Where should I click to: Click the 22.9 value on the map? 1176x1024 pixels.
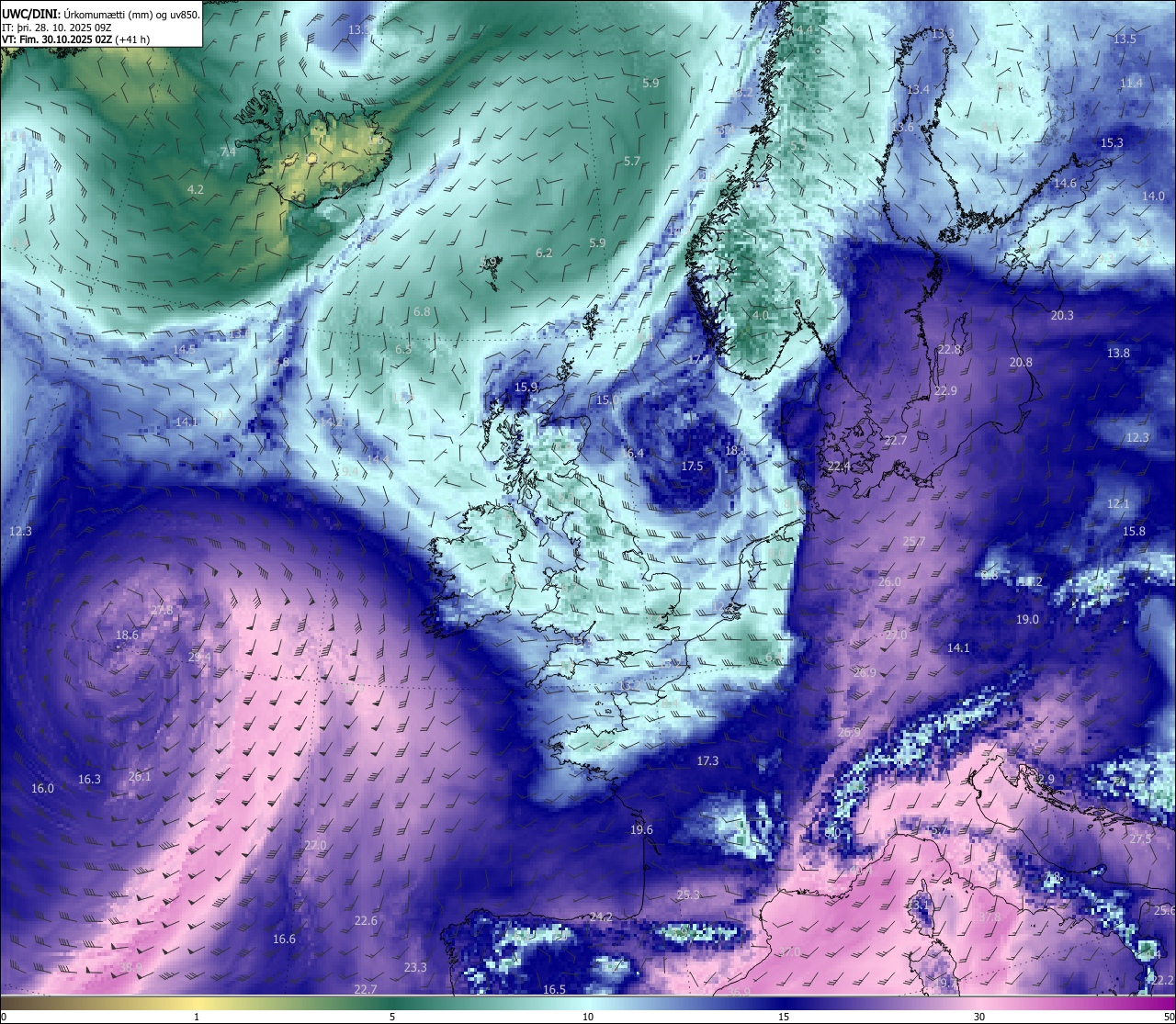[945, 391]
